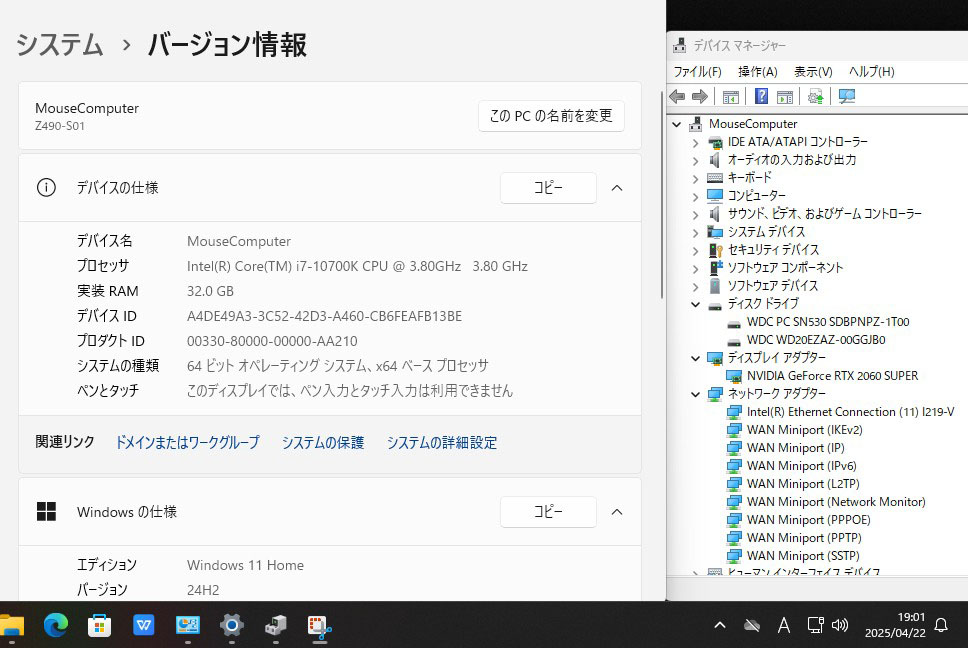Open the ドメインまたはワークグループ link

pyautogui.click(x=188, y=442)
